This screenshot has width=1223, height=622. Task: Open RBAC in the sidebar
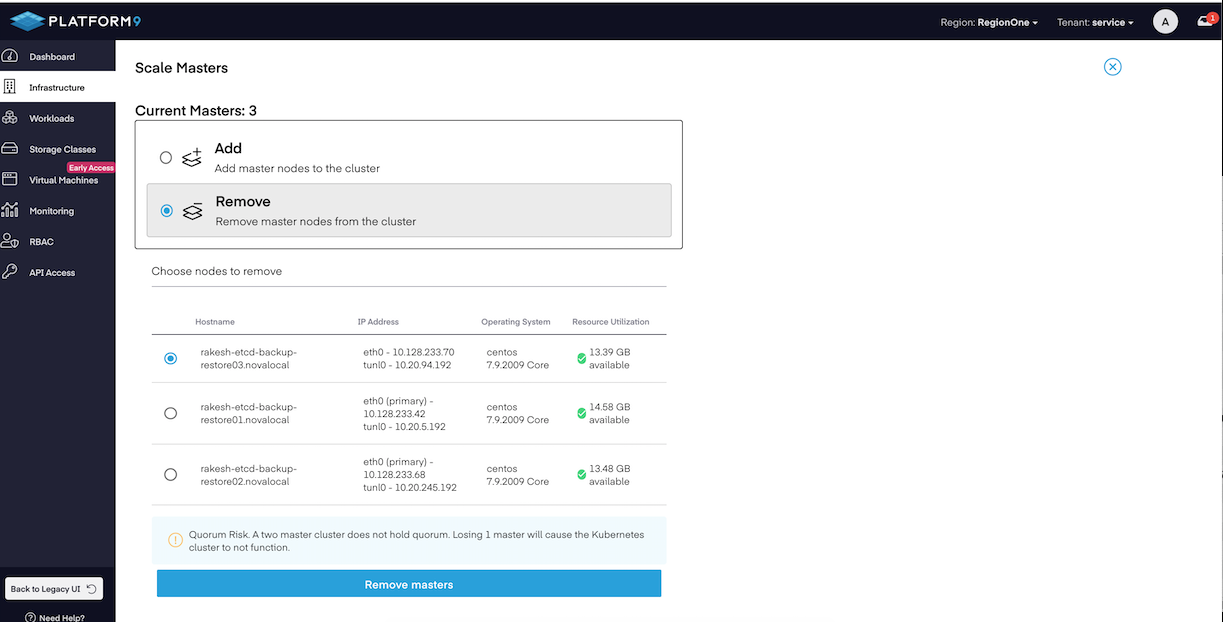58,242
